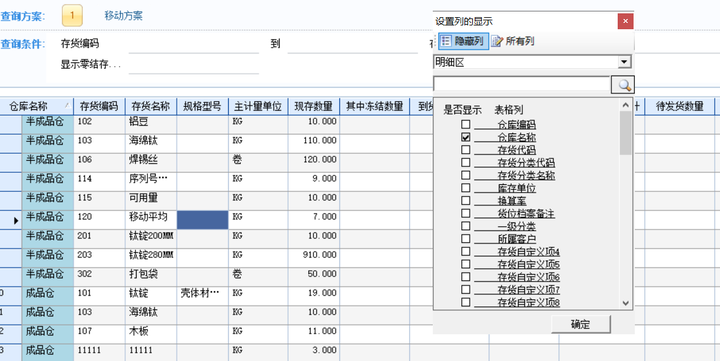Image resolution: width=720 pixels, height=361 pixels.
Task: Select the 焊锡丝 cell
Action: tap(151, 163)
